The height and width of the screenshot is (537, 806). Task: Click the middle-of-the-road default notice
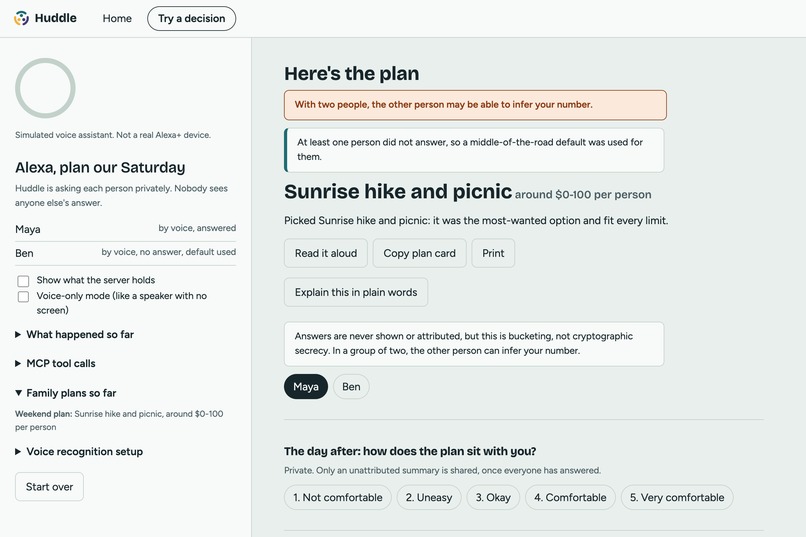coord(474,150)
